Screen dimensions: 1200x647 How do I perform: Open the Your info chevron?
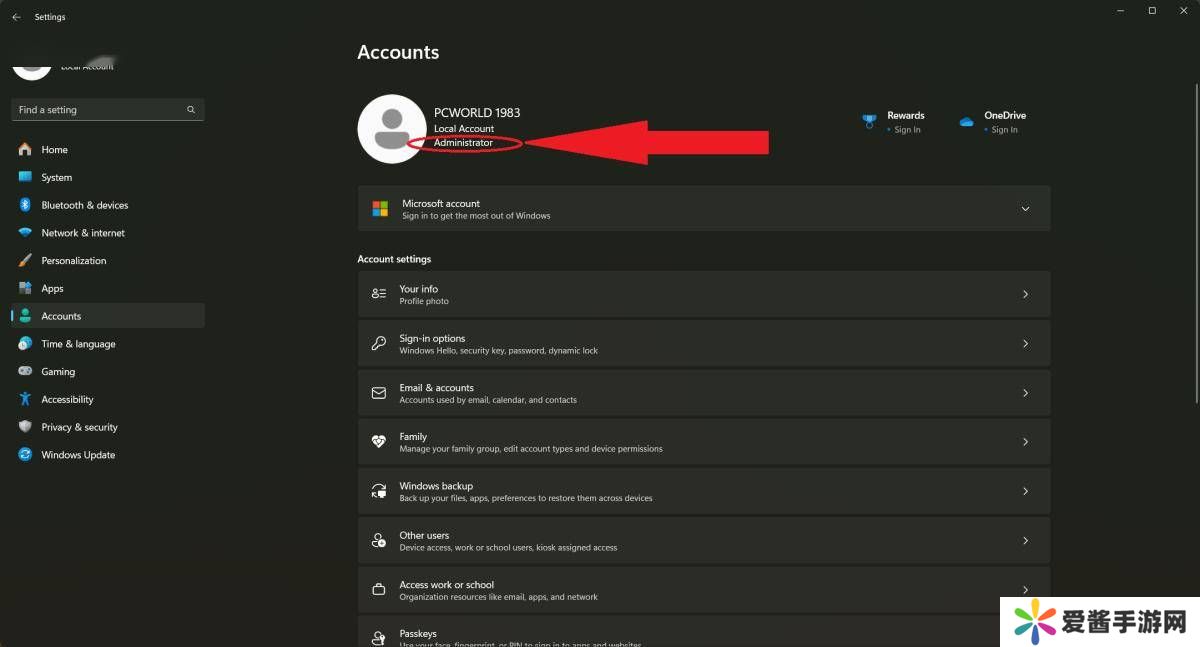(1025, 294)
